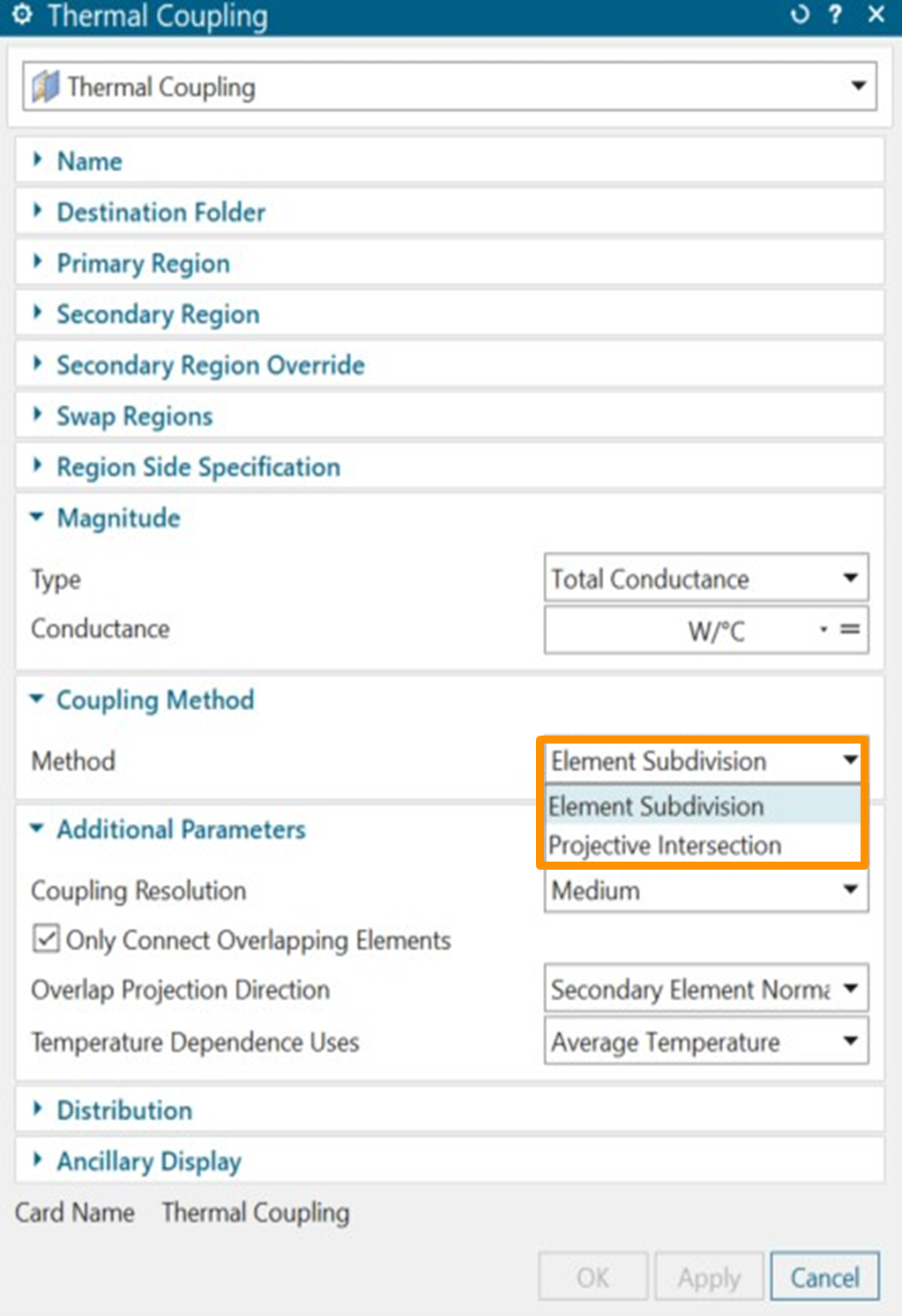Click the Apply button

click(709, 1277)
